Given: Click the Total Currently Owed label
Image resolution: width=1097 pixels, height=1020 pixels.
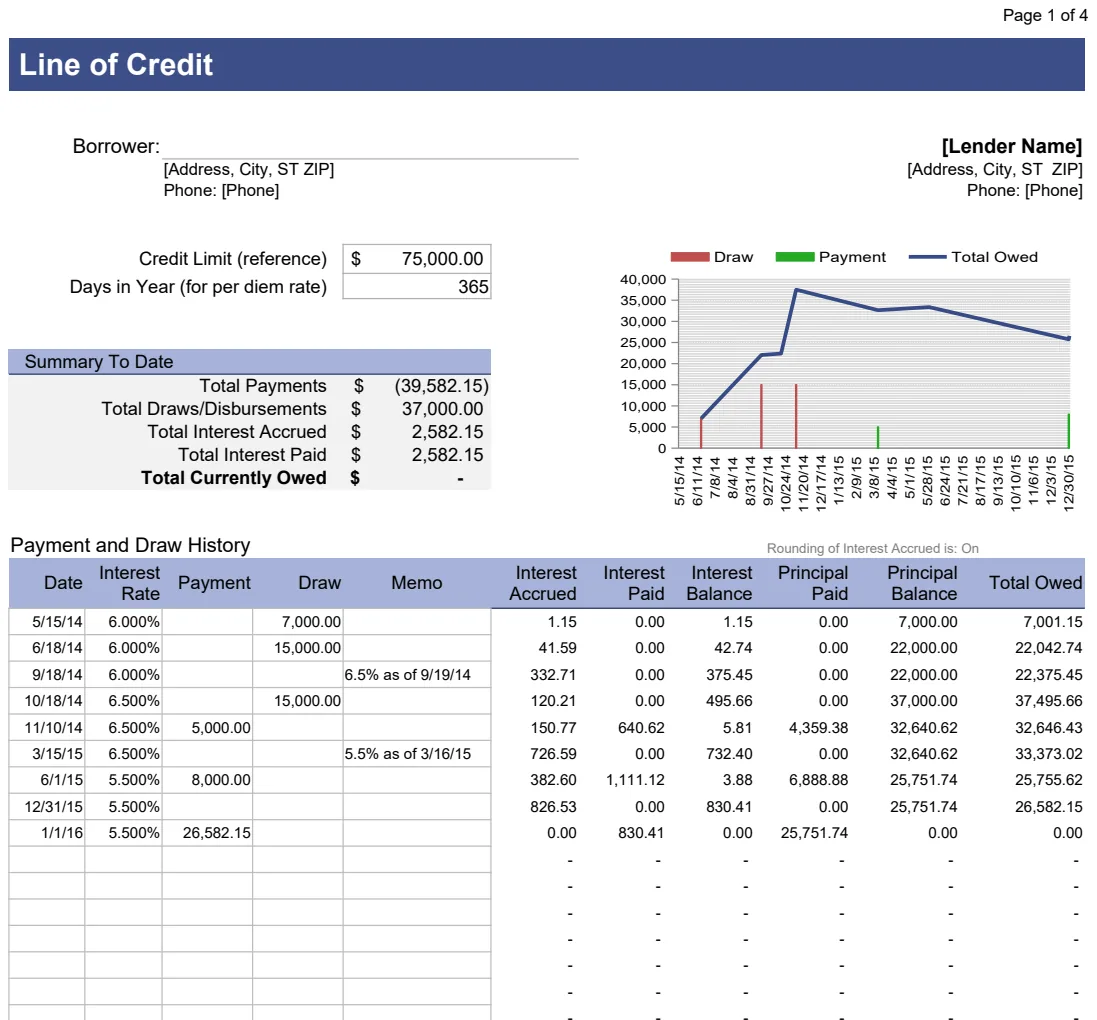Looking at the screenshot, I should pos(234,478).
